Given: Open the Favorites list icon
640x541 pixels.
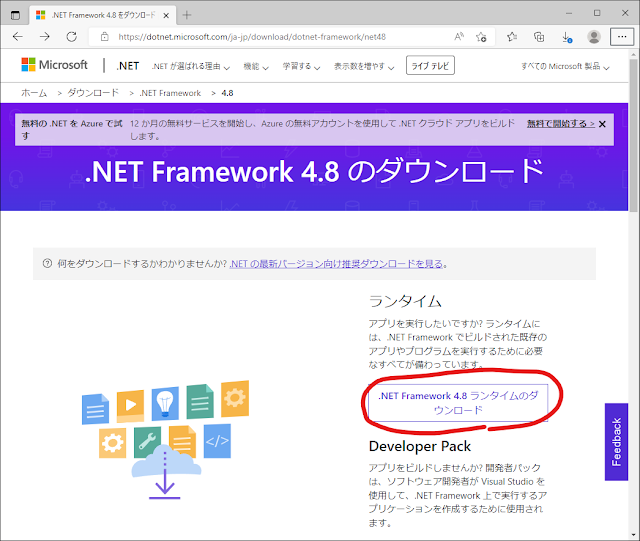Looking at the screenshot, I should click(512, 37).
